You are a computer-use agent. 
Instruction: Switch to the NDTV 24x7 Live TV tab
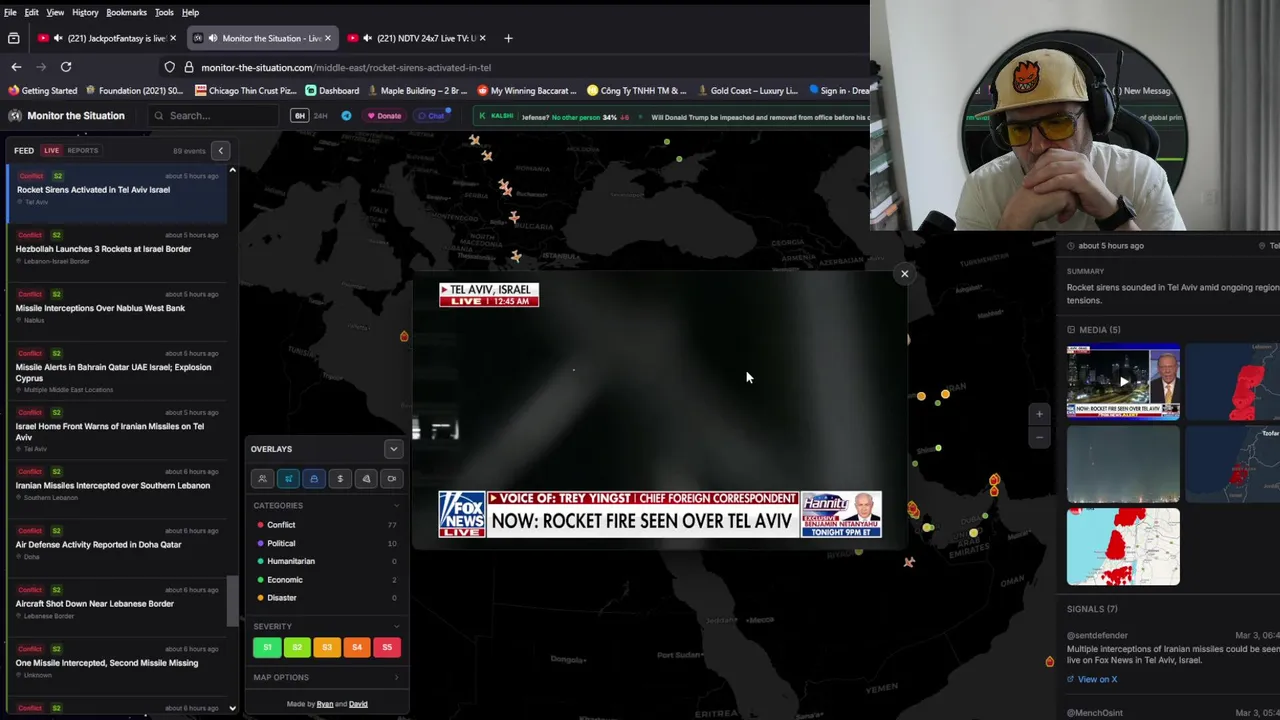[418, 38]
